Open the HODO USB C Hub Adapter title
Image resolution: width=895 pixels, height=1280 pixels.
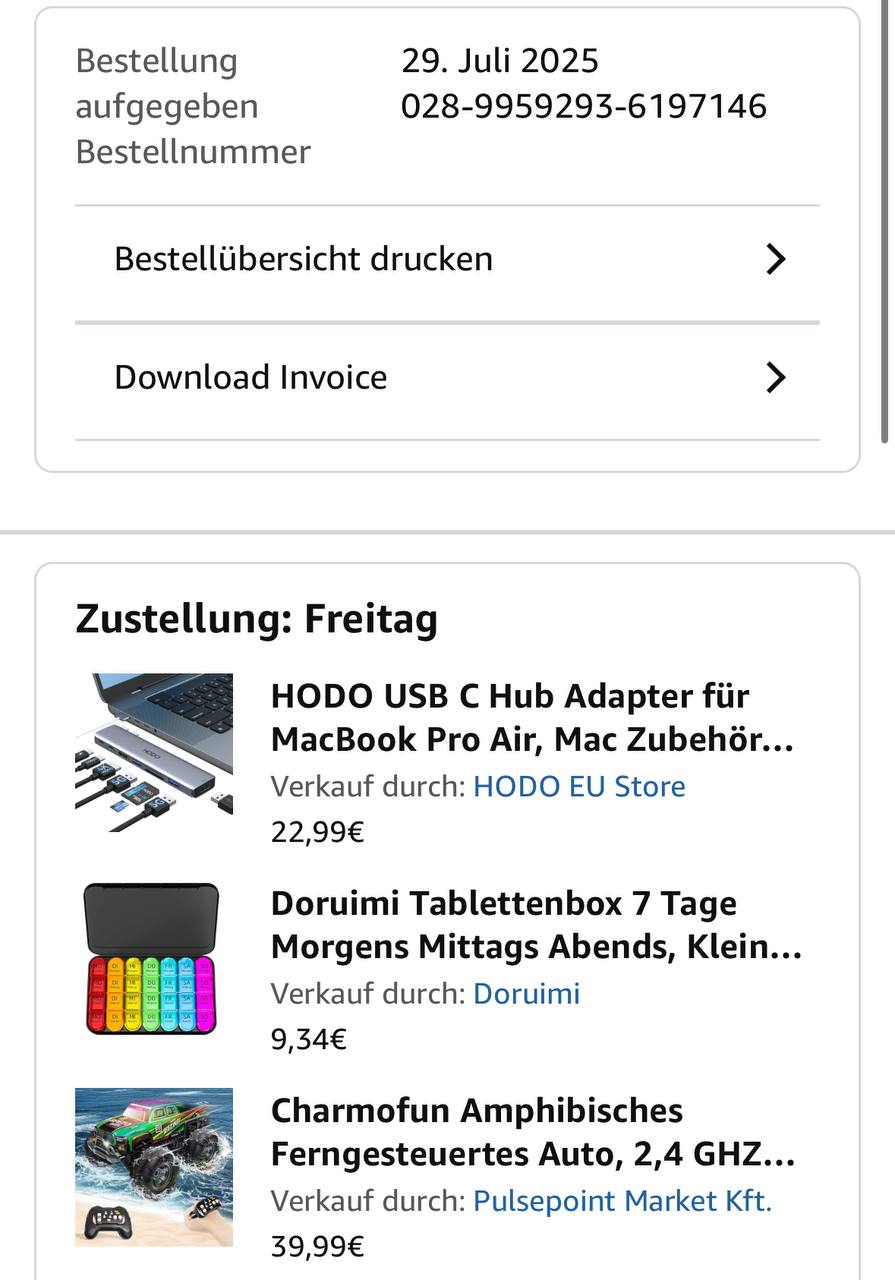[532, 718]
